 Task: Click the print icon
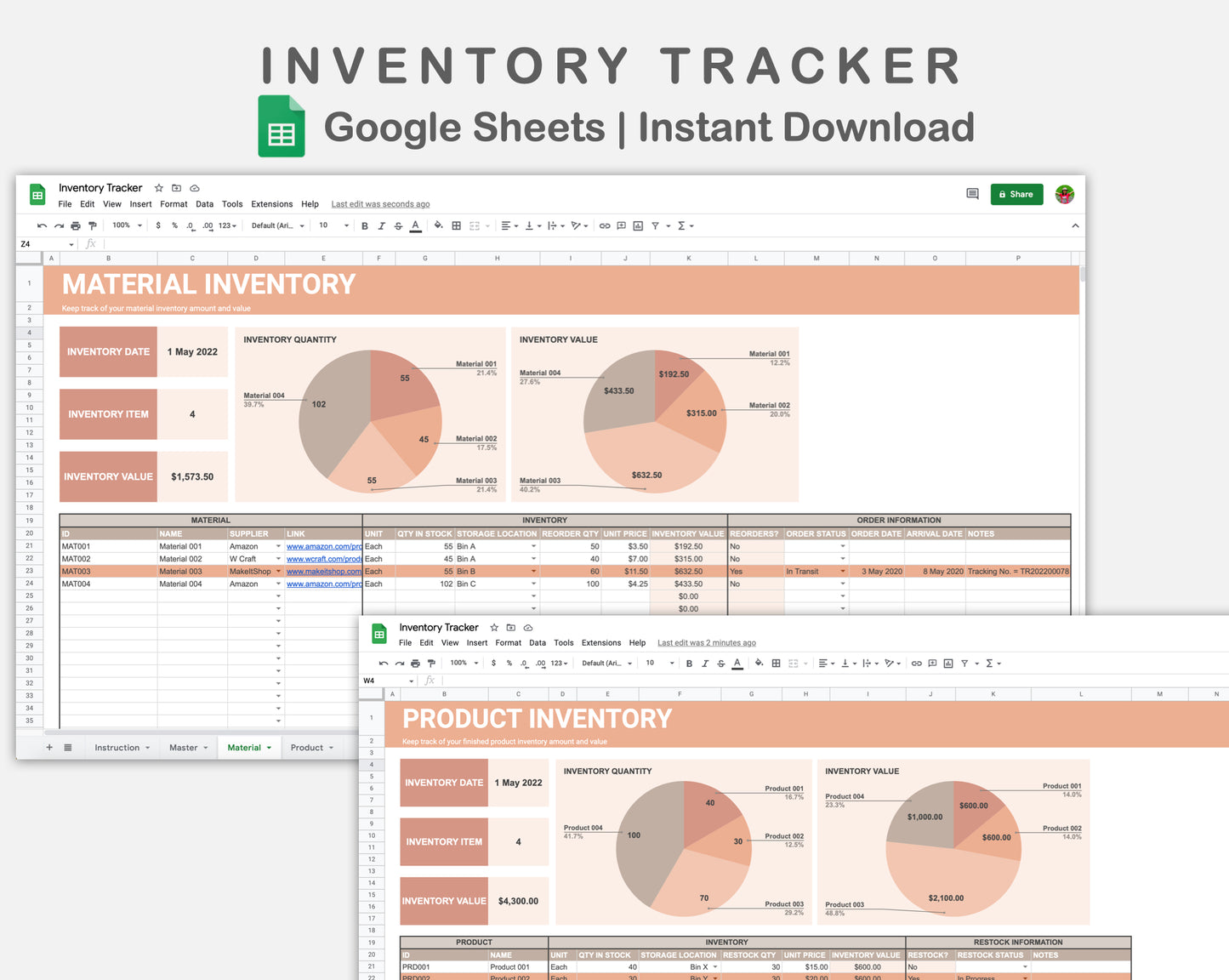pyautogui.click(x=76, y=225)
